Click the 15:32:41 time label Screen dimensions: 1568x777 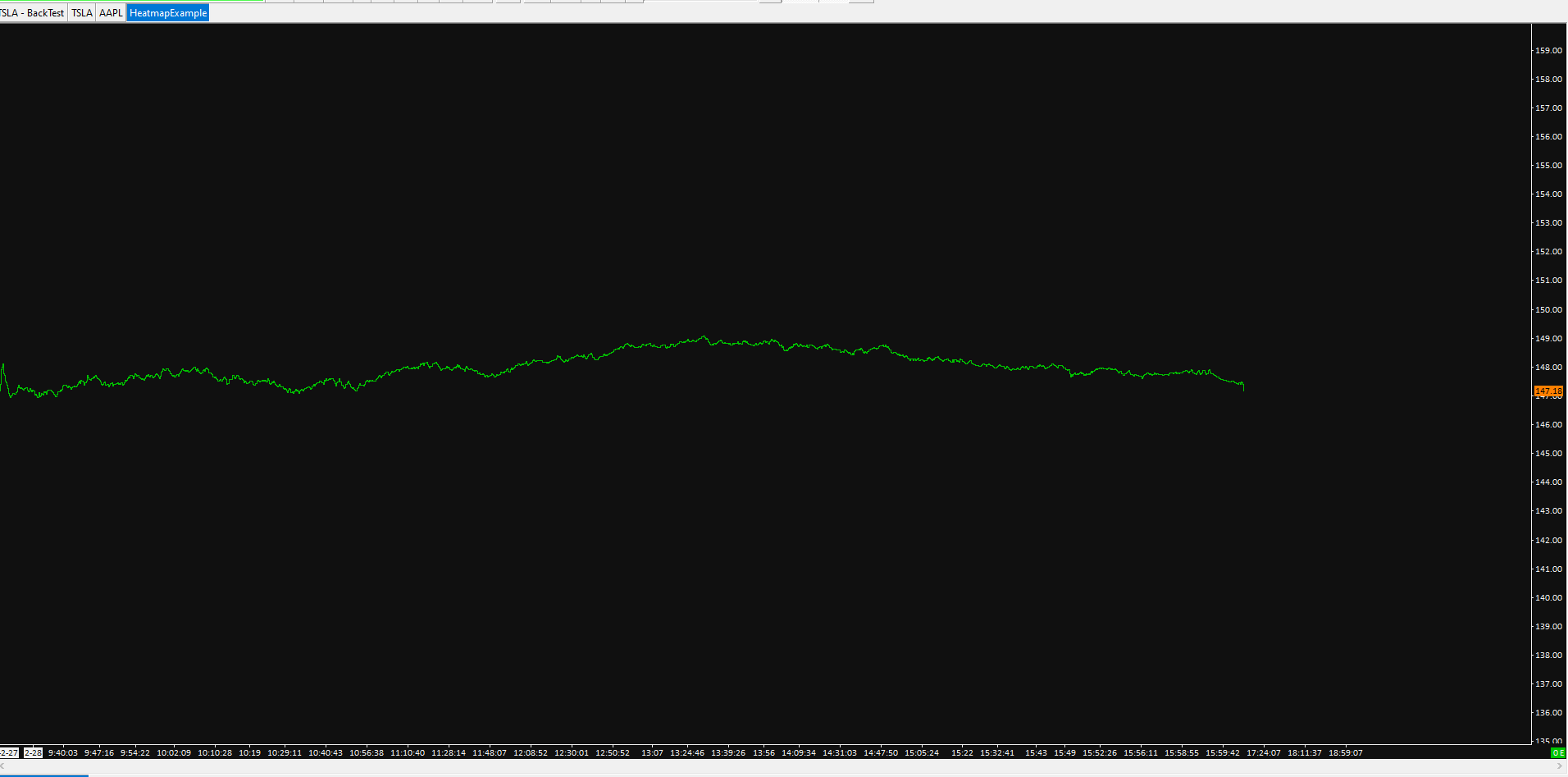point(997,753)
